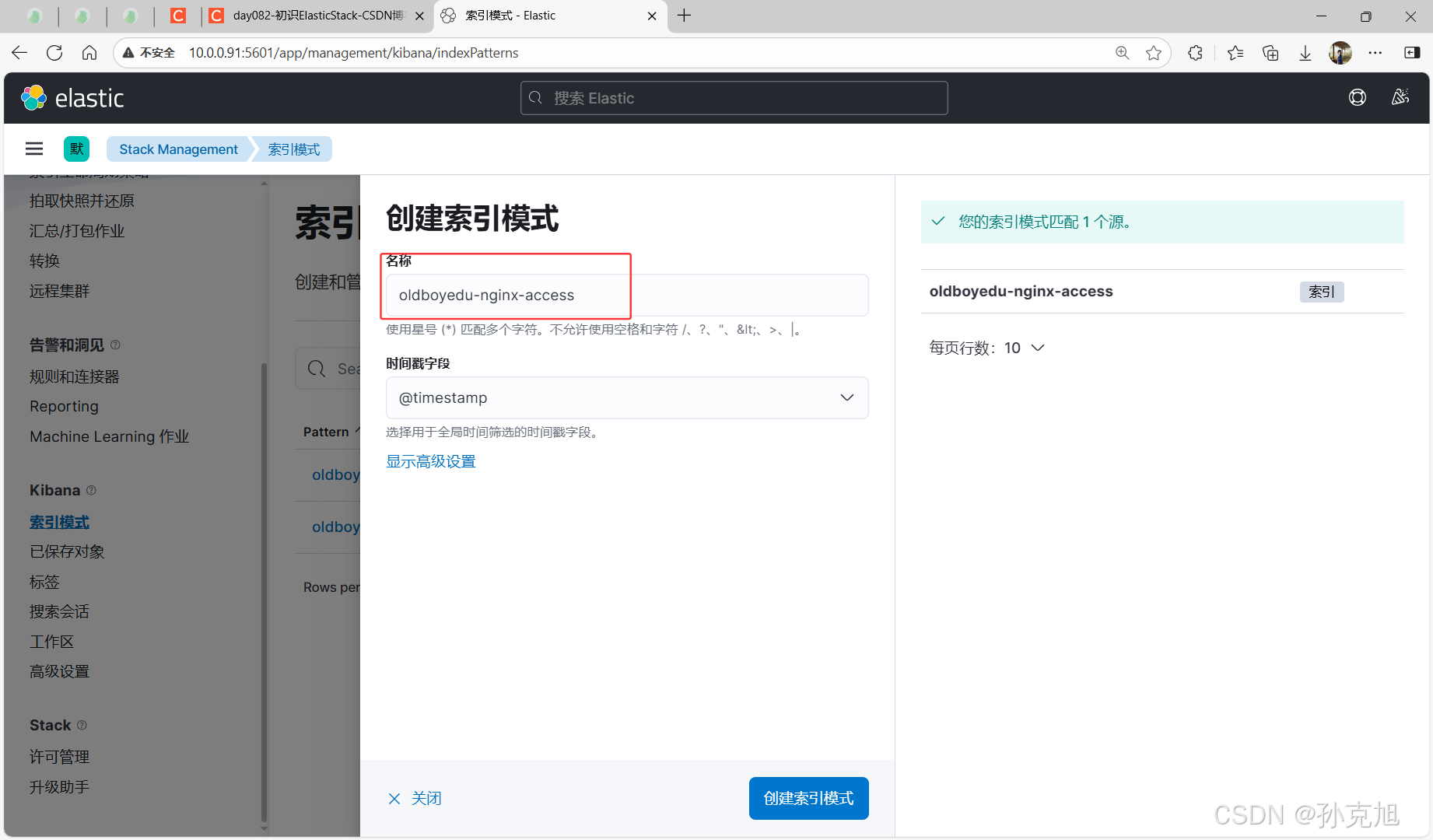Viewport: 1433px width, 840px height.
Task: Click the 名称 index pattern input field
Action: (627, 295)
